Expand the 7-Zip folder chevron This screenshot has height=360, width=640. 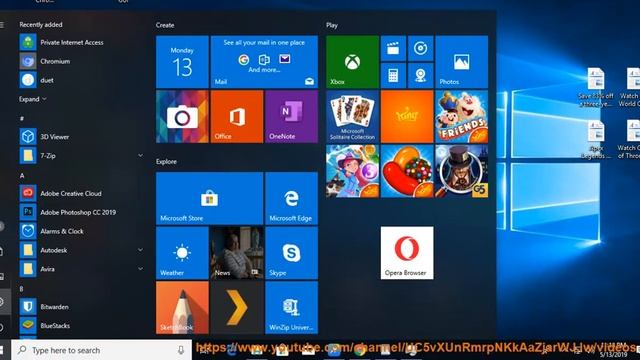[140, 156]
